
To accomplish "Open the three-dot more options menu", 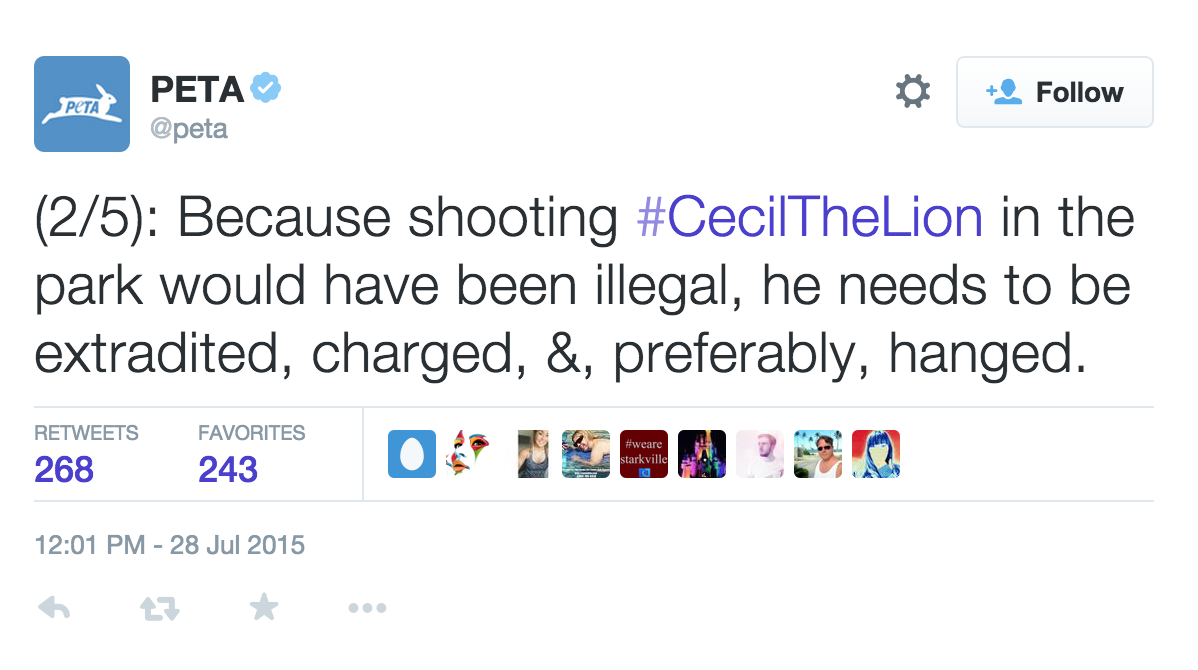I will (367, 607).
